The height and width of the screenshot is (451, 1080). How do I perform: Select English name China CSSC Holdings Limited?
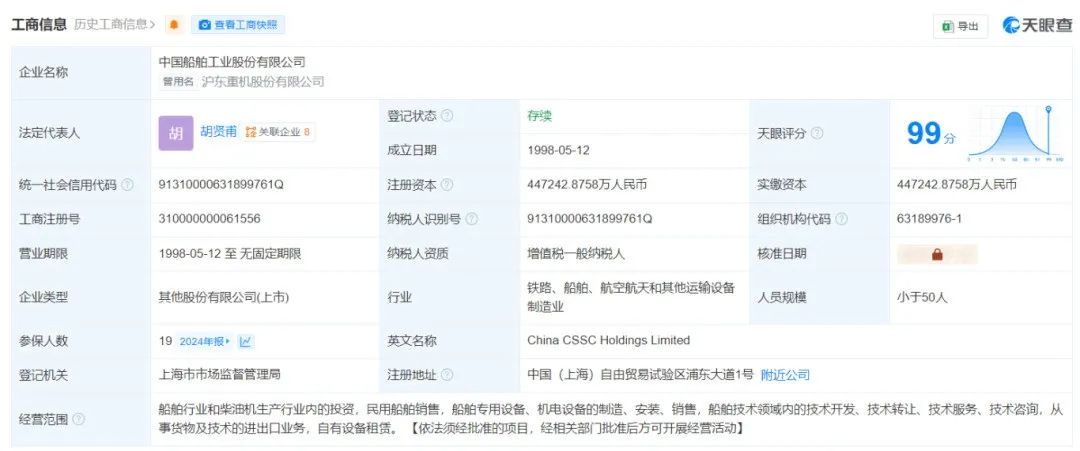tap(608, 340)
